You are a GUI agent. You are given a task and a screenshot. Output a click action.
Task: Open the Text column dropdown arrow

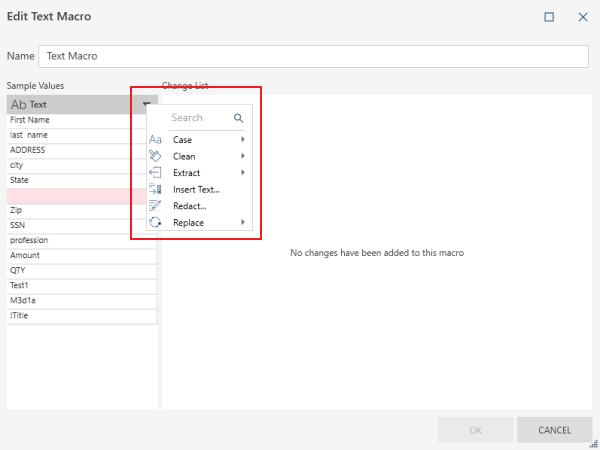click(x=147, y=104)
